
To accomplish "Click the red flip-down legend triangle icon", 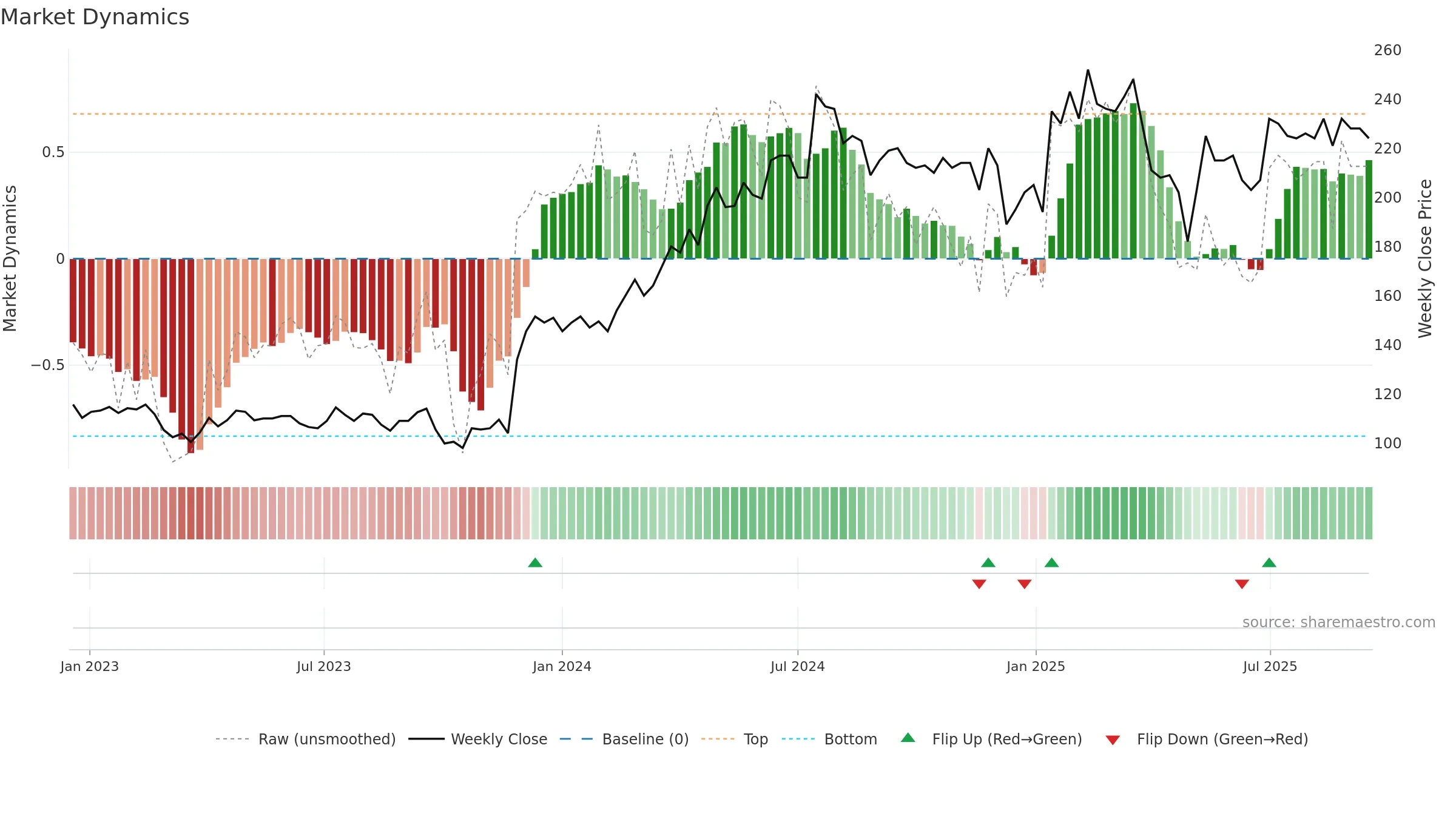I will pyautogui.click(x=1113, y=740).
